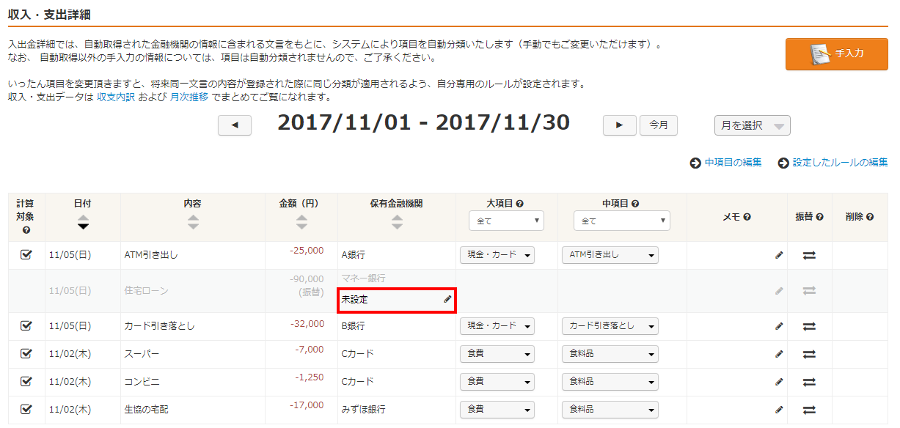Click transfer arrows icon in ATM引き出し row
Image resolution: width=900 pixels, height=428 pixels.
[809, 255]
